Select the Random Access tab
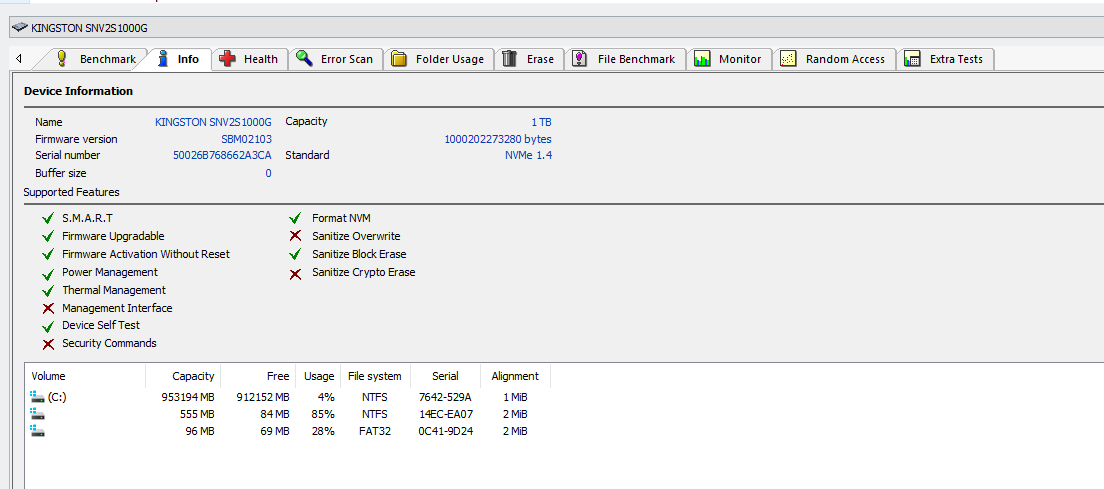Screen dimensions: 1104x489 tap(834, 59)
